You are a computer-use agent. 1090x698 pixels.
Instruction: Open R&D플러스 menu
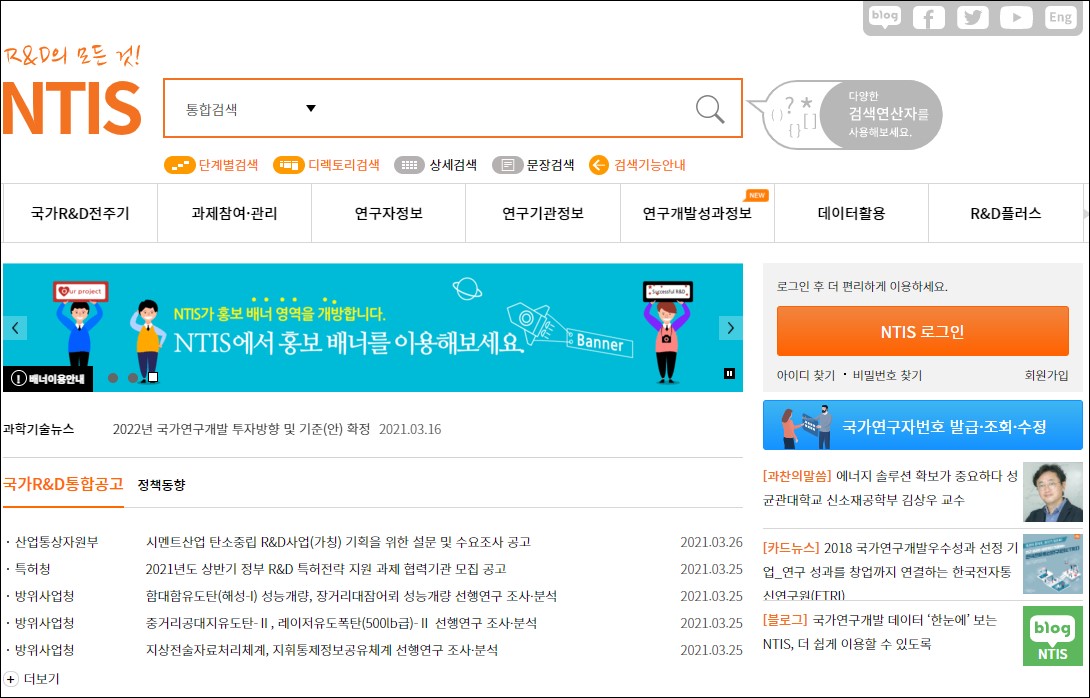[x=1006, y=213]
